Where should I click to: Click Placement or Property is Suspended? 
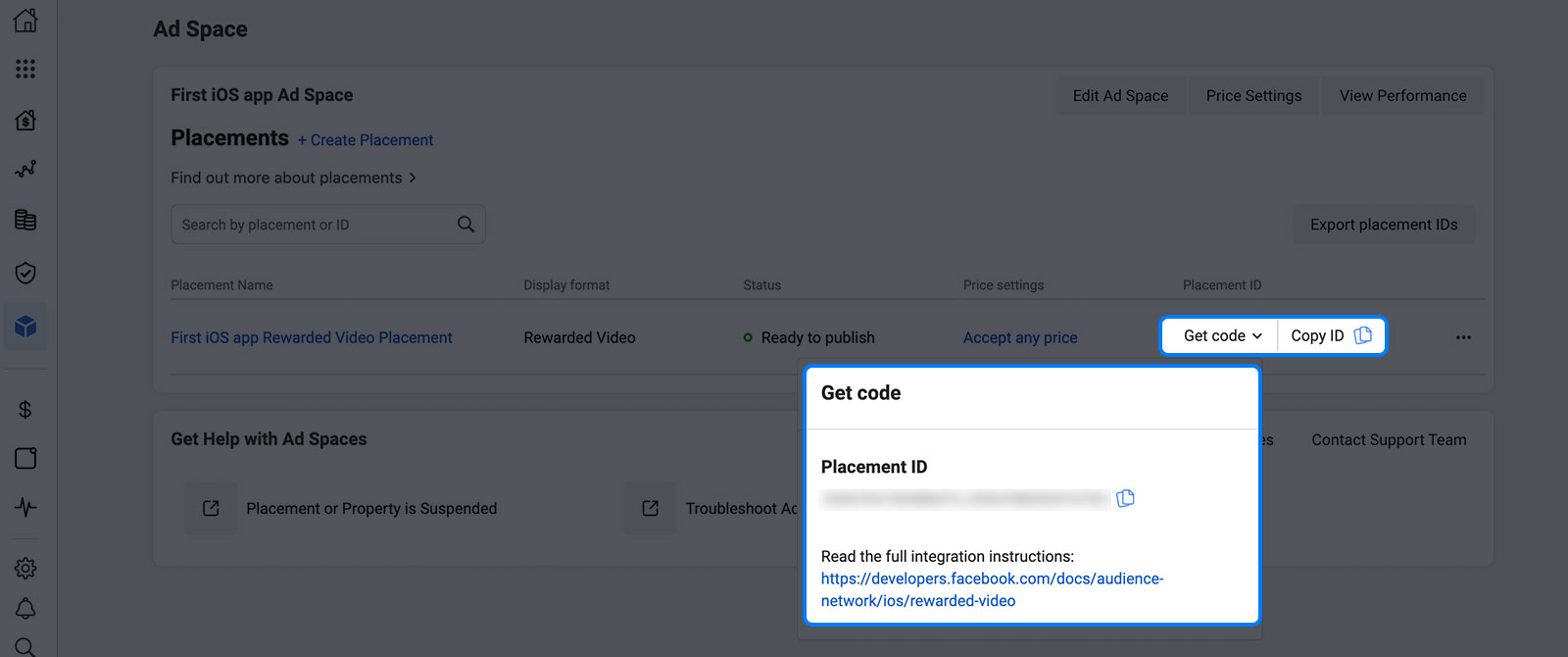click(371, 508)
